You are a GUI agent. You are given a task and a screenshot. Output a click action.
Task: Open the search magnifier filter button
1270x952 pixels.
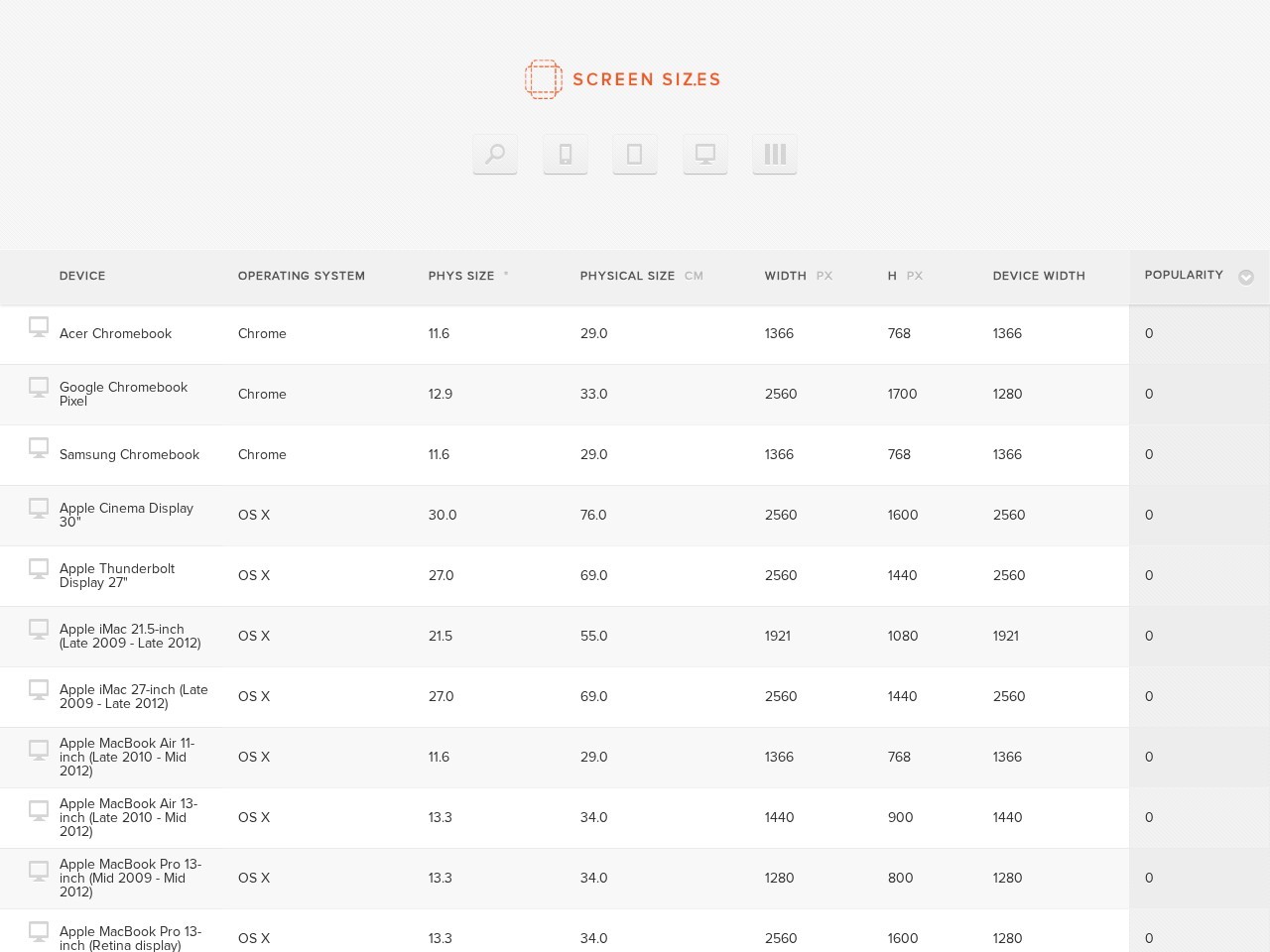click(x=495, y=154)
